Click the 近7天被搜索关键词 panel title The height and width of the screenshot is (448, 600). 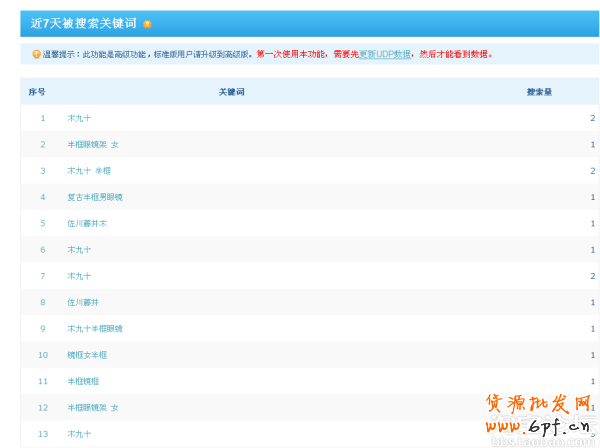pos(83,23)
